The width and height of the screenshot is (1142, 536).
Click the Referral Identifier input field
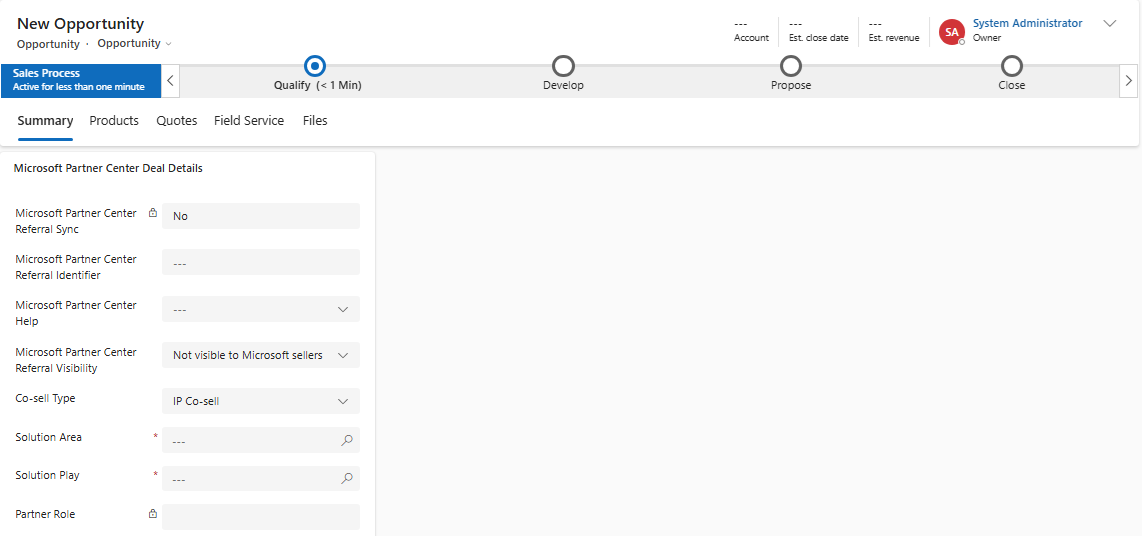pos(261,262)
